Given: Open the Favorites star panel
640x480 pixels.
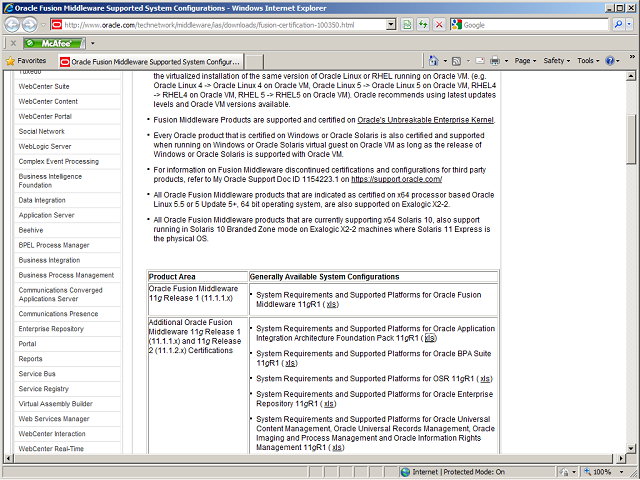Looking at the screenshot, I should click(26, 61).
